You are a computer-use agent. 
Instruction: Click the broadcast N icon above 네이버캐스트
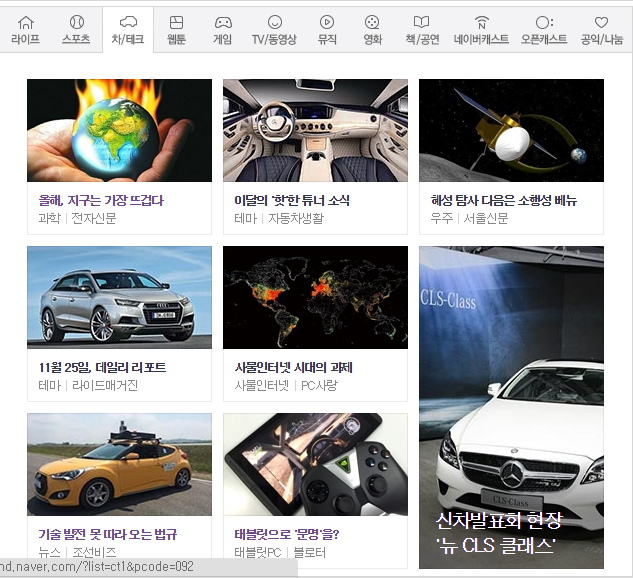coord(482,22)
